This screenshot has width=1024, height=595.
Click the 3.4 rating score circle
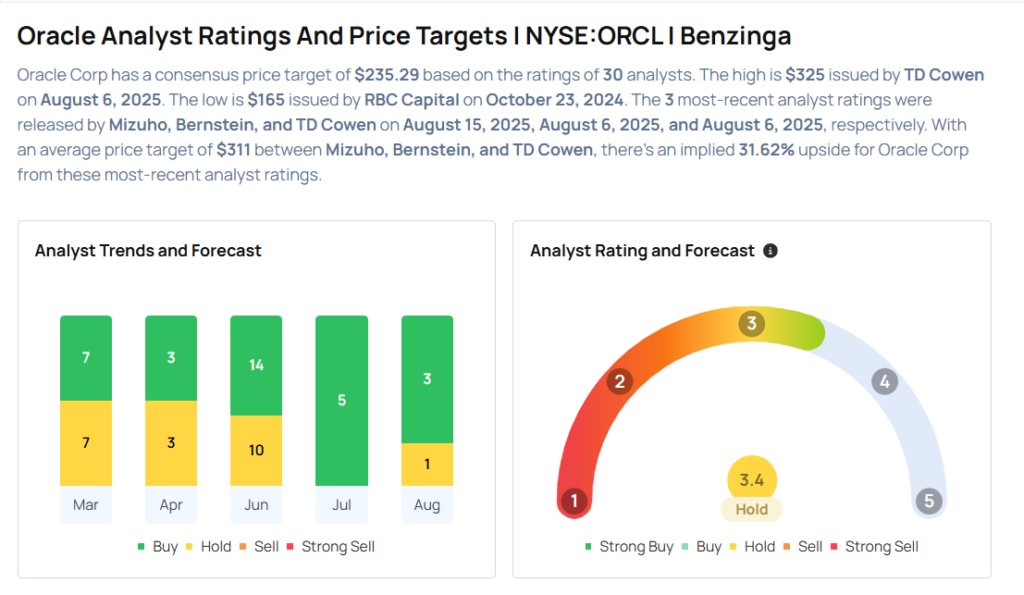pos(752,481)
